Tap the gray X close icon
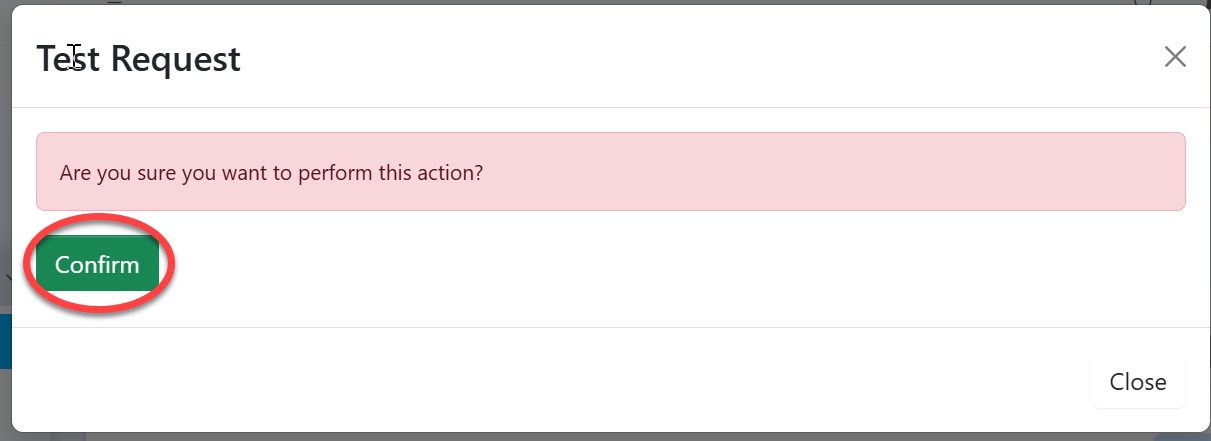The image size is (1211, 441). click(x=1175, y=57)
